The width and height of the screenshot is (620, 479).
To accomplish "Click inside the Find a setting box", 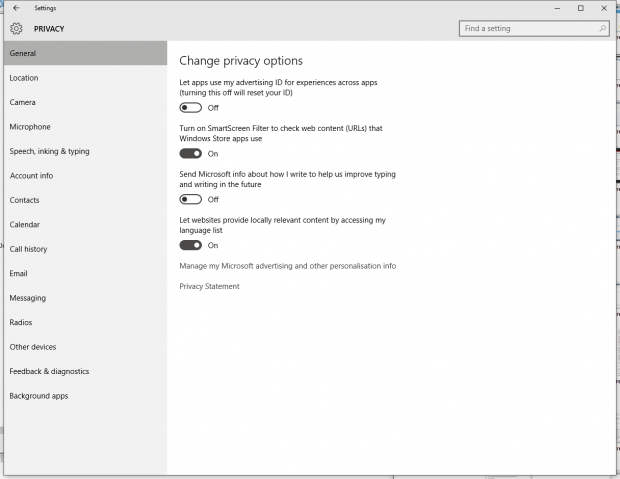I will point(534,28).
